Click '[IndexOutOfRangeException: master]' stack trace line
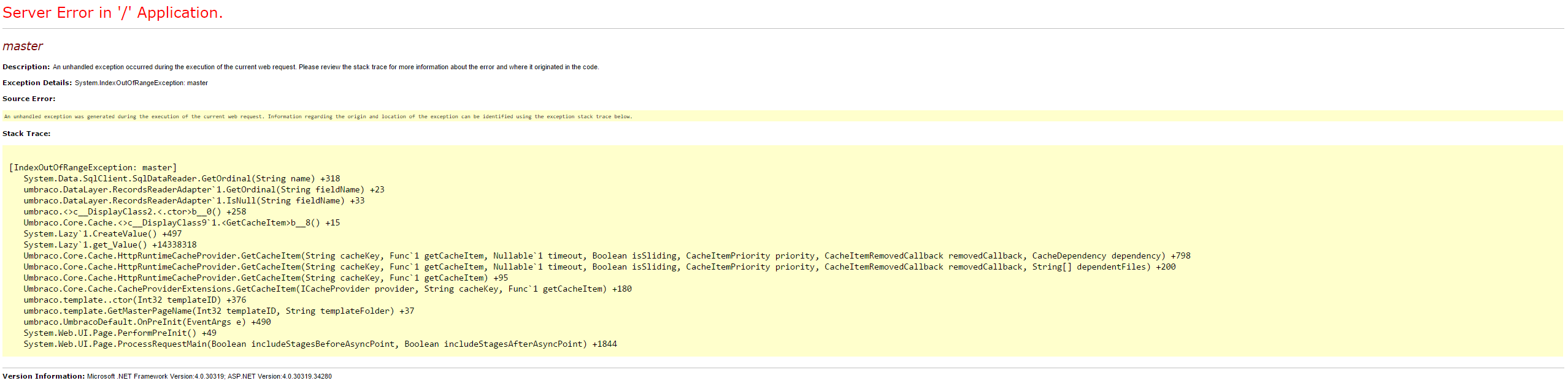The width and height of the screenshot is (1568, 386). [x=93, y=167]
